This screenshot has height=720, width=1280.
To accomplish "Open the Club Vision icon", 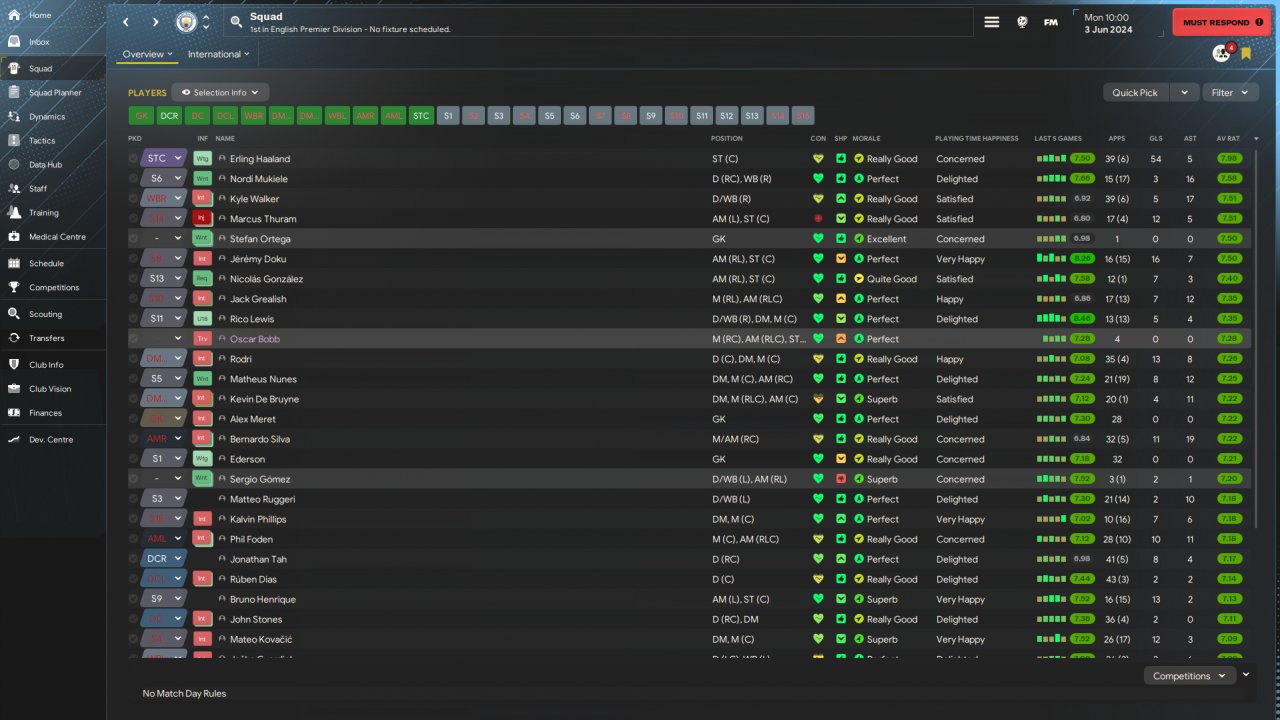I will (x=14, y=389).
